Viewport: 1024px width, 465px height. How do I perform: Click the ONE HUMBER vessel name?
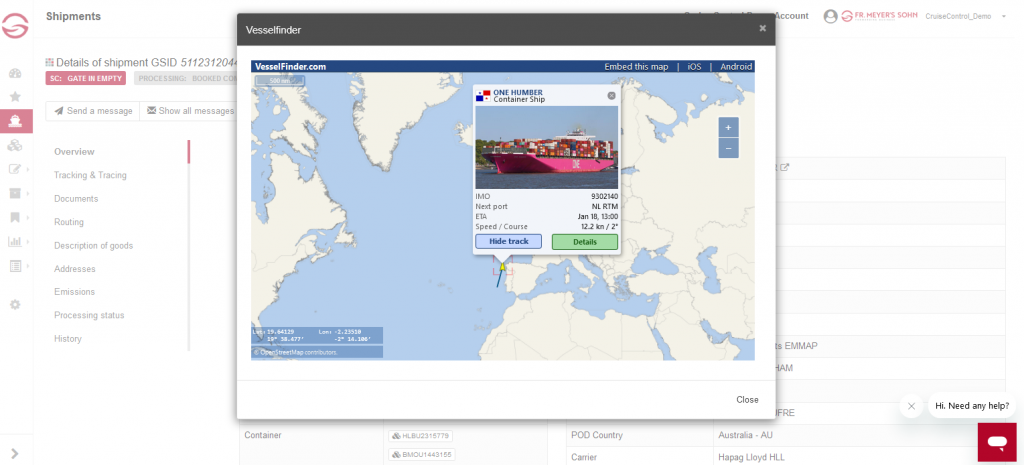[x=518, y=93]
